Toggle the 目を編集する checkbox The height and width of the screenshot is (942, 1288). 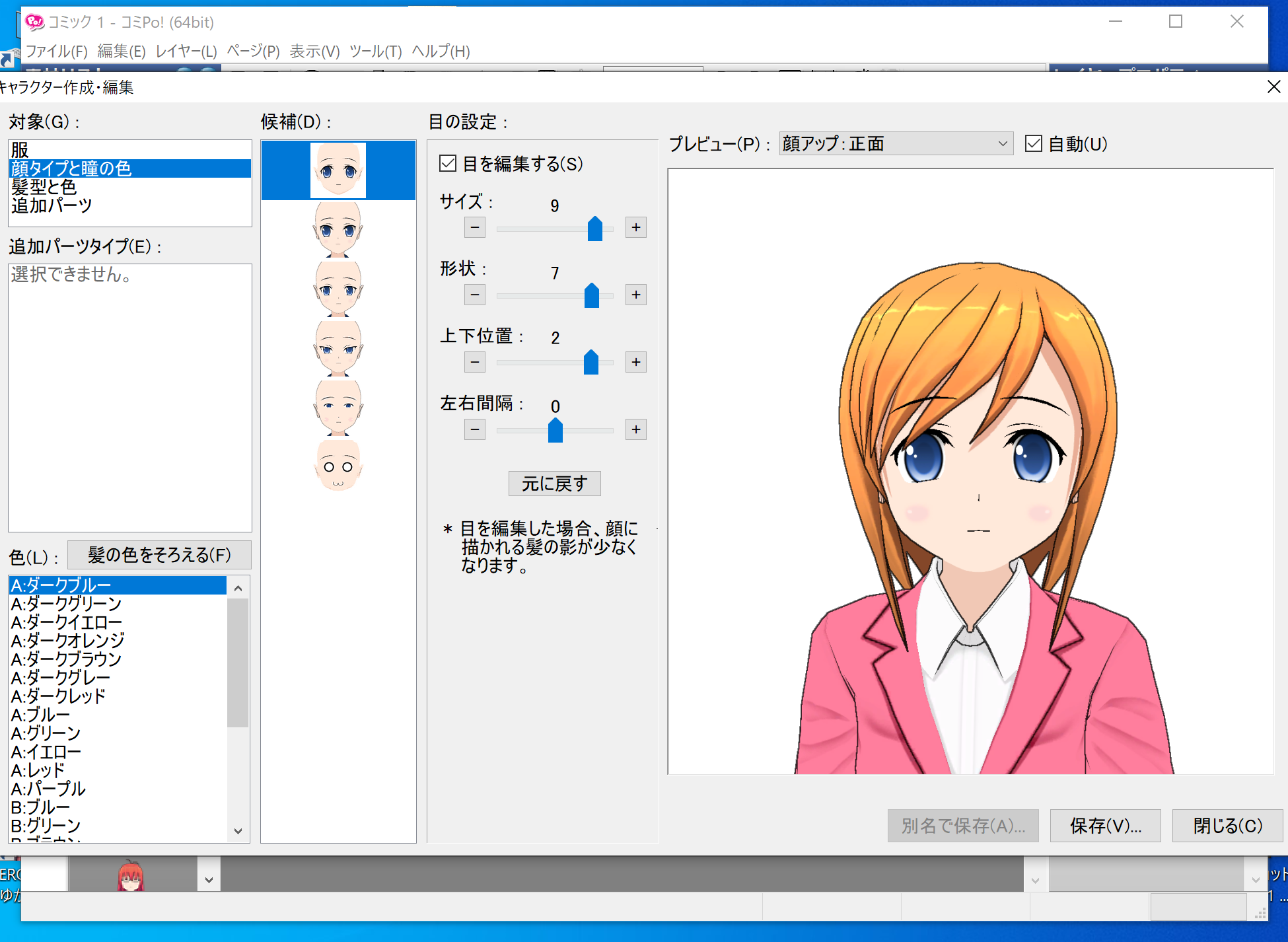pos(448,163)
